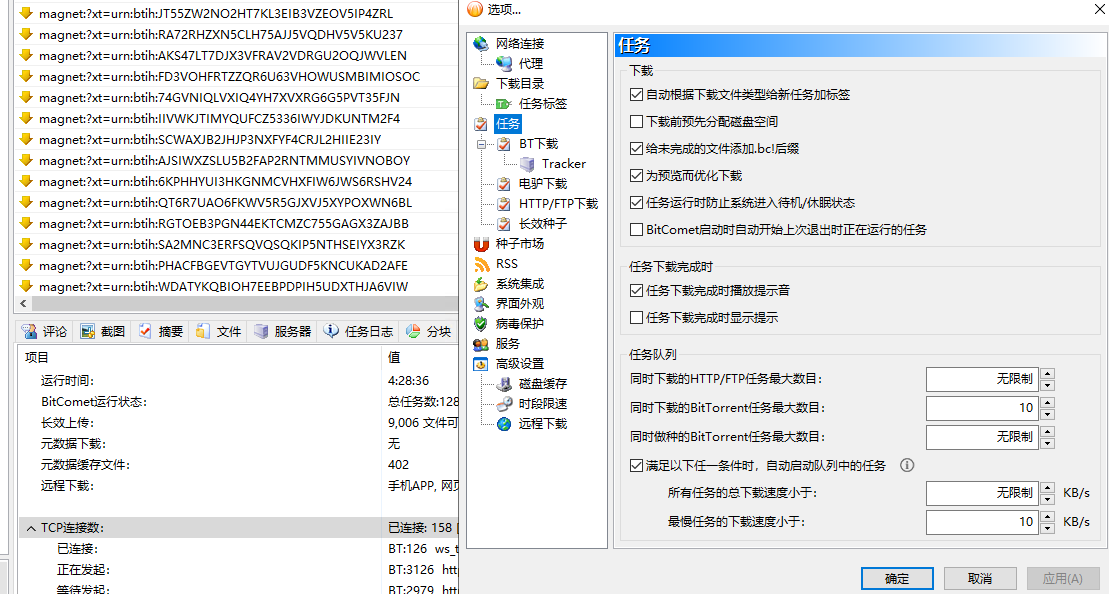
Task: Open the 文件 tab
Action: [x=219, y=331]
